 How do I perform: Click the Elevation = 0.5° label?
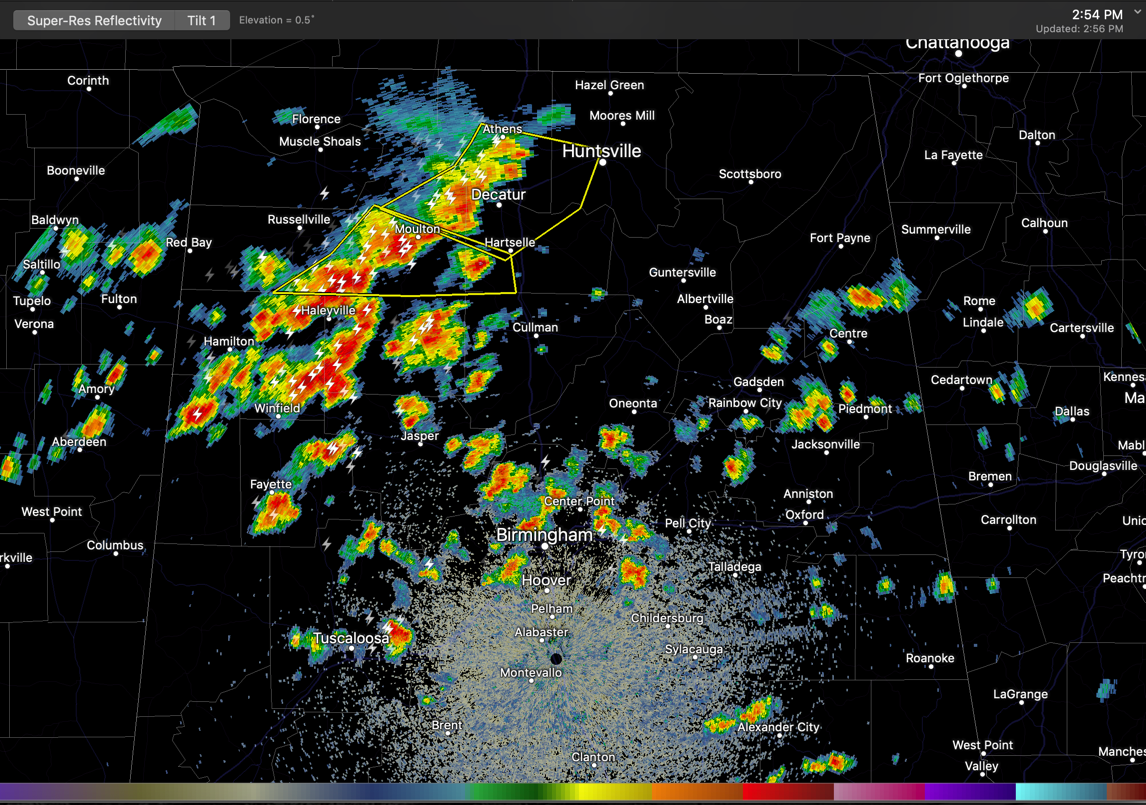click(277, 20)
